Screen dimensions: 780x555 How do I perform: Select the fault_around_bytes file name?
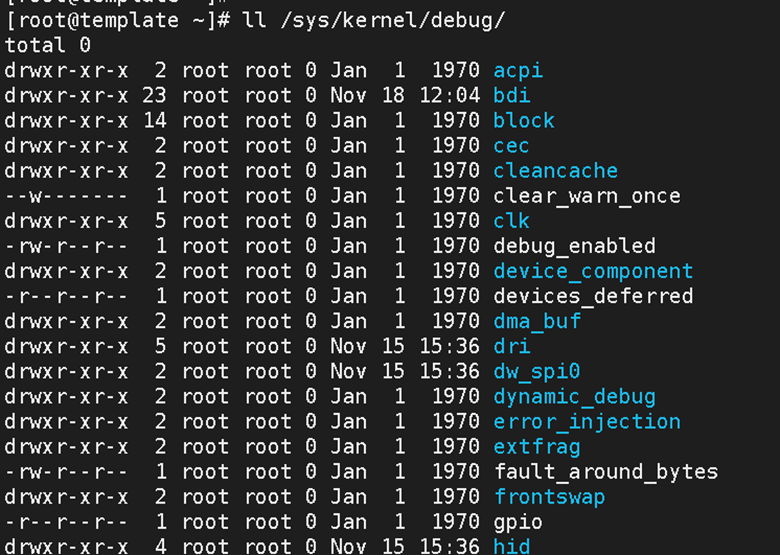606,472
